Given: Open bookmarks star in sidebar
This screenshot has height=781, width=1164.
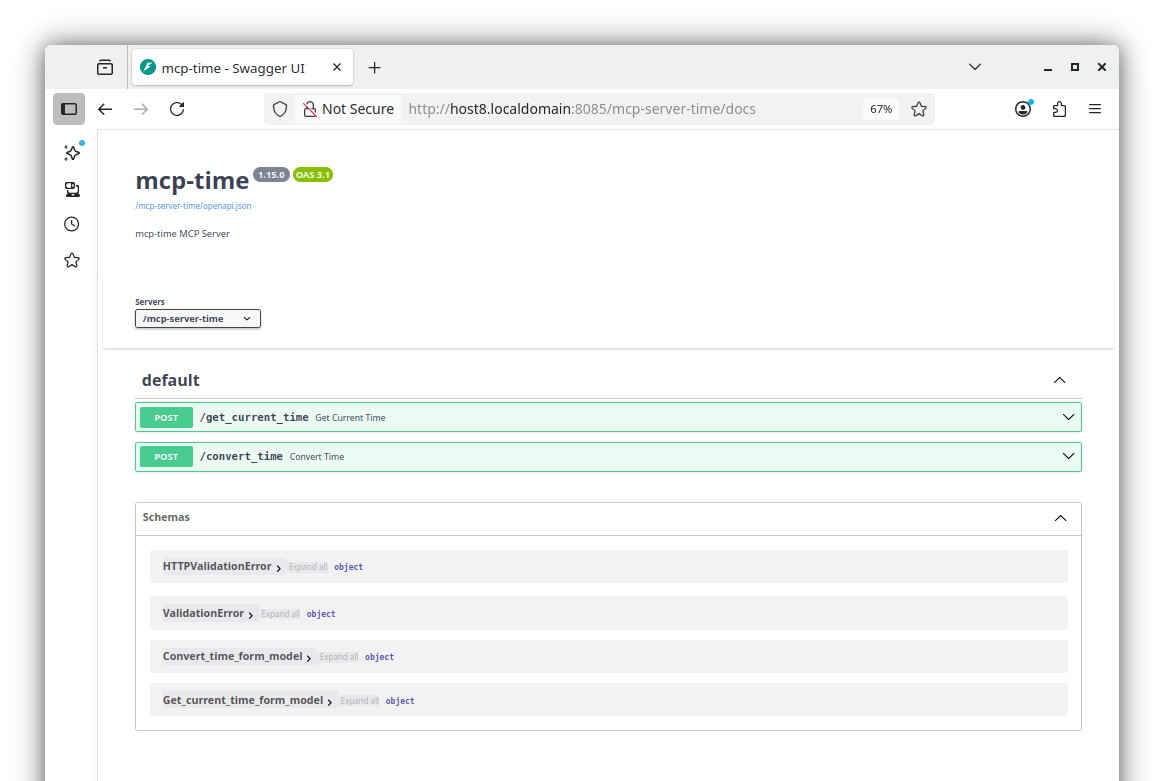Looking at the screenshot, I should [x=72, y=260].
